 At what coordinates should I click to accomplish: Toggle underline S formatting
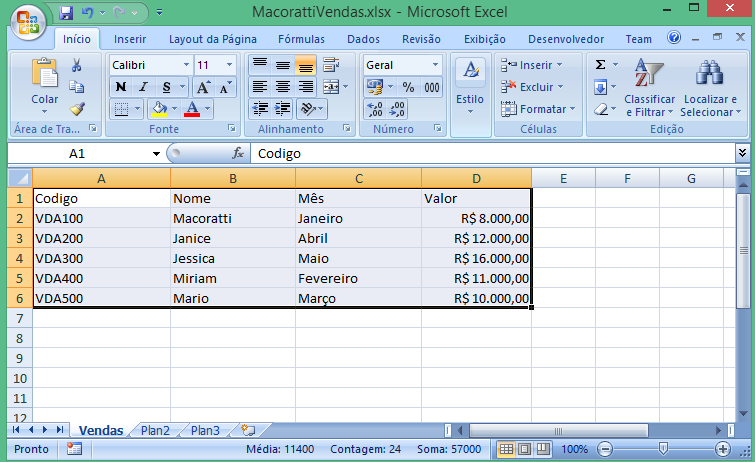click(x=166, y=87)
